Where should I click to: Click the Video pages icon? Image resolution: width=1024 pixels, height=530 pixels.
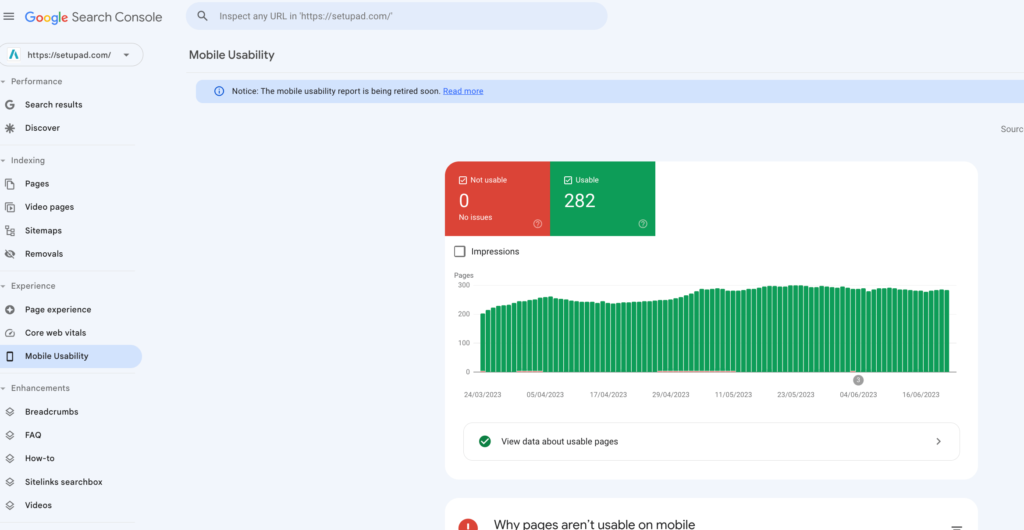(x=10, y=207)
